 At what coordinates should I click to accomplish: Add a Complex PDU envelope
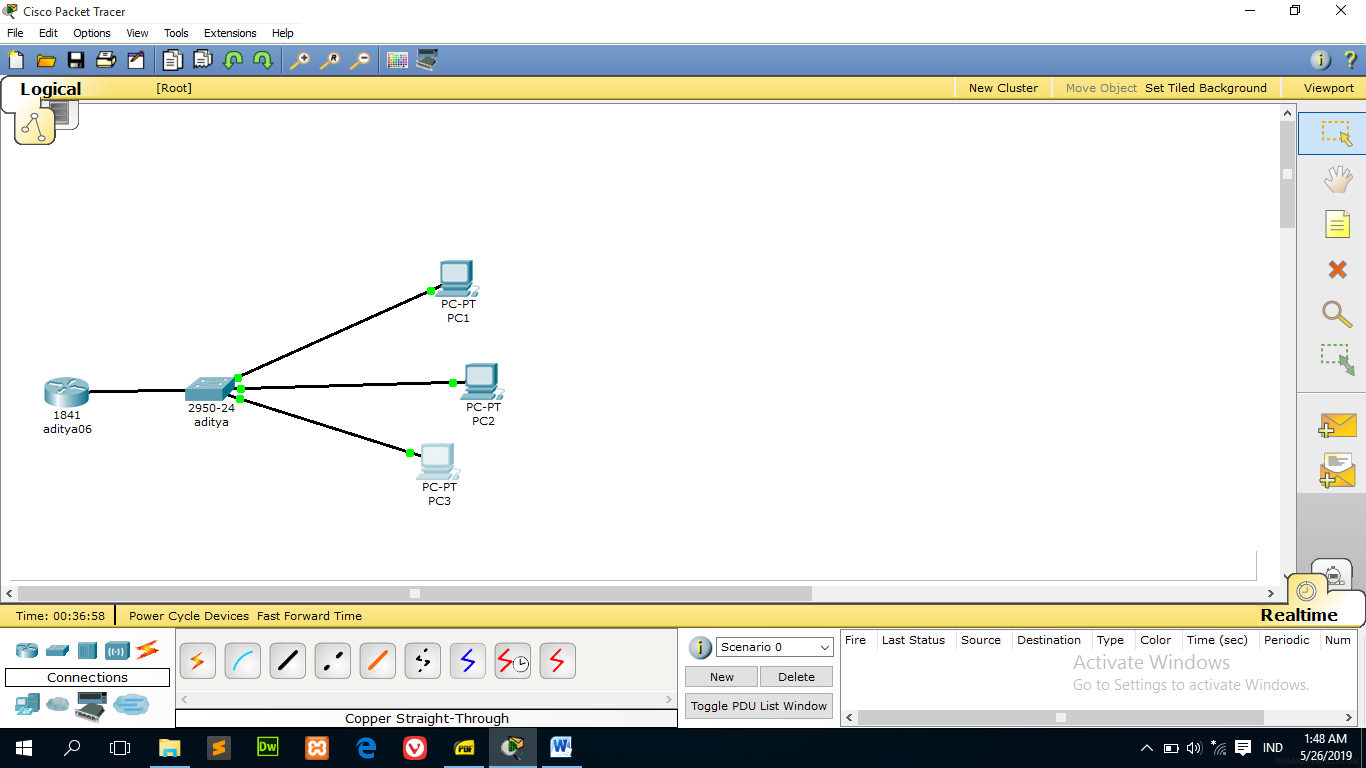[x=1337, y=470]
